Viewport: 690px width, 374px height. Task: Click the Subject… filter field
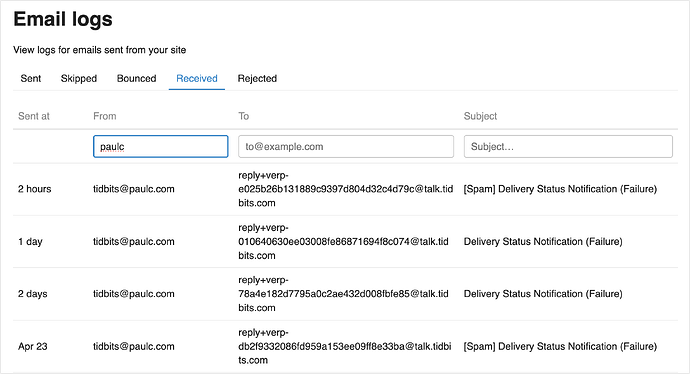(x=568, y=147)
